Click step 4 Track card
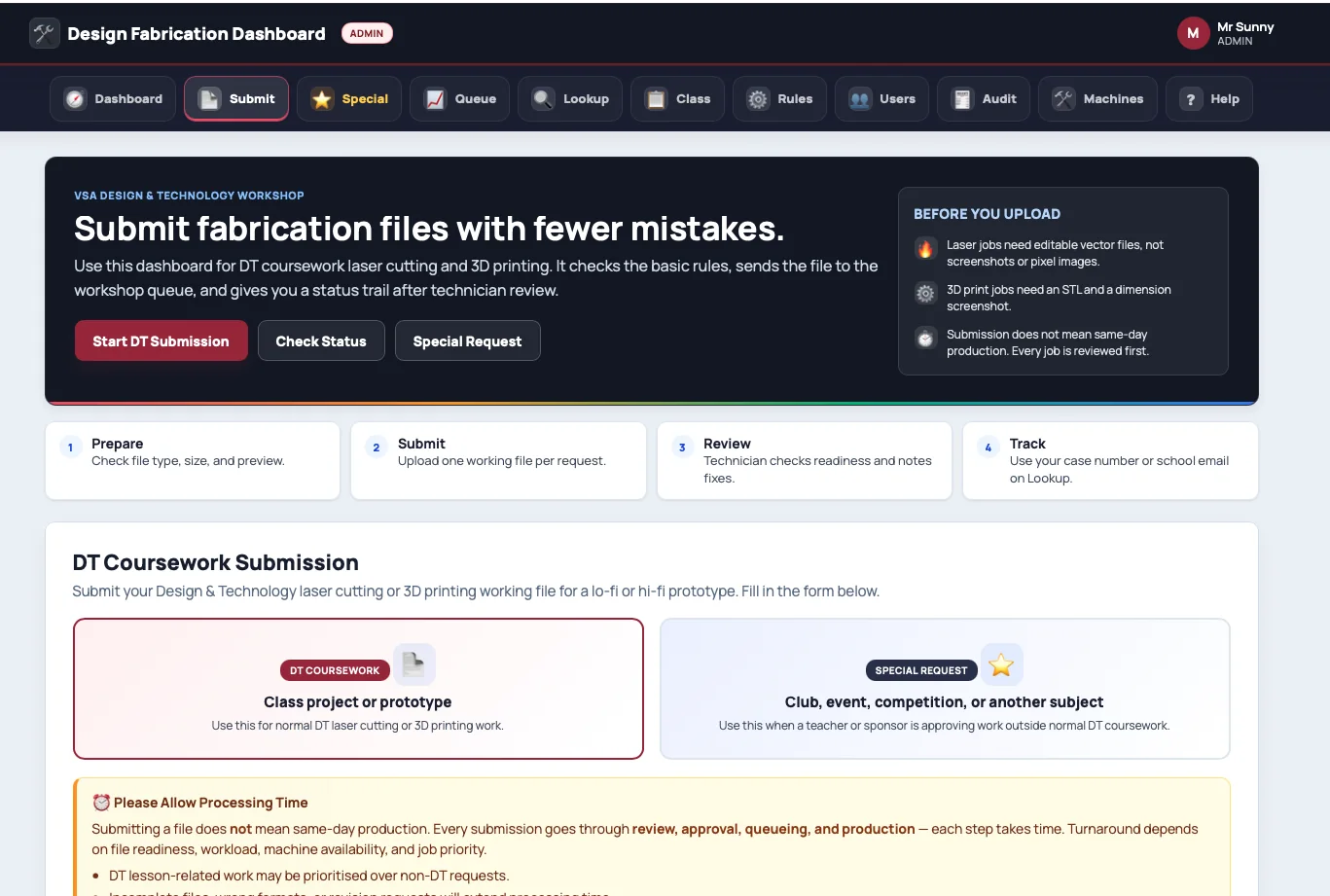1330x896 pixels. pos(1110,460)
